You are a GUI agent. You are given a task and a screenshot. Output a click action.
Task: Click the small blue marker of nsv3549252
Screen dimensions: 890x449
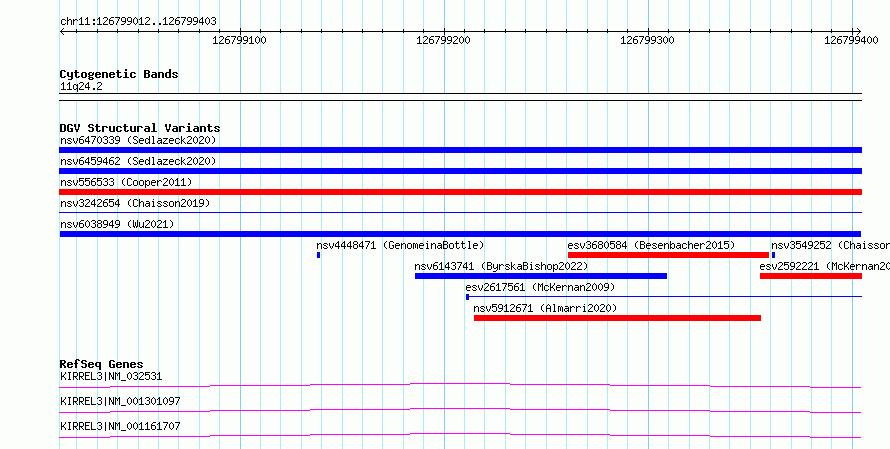773,255
